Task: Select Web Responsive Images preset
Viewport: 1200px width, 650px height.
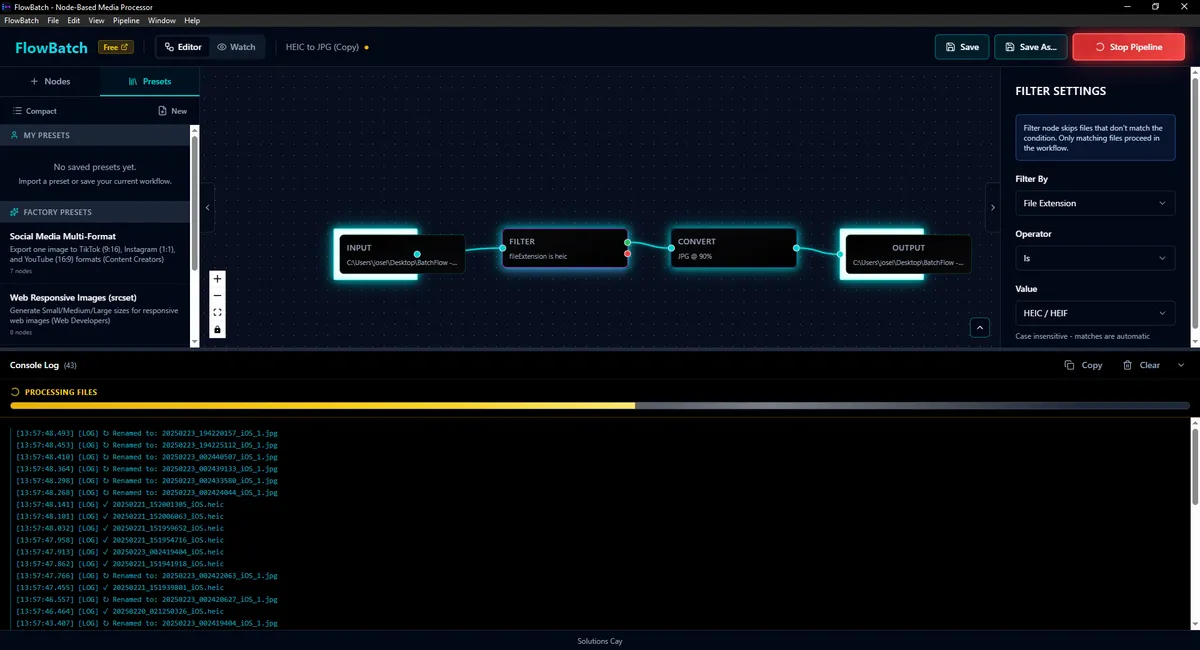Action: 95,314
